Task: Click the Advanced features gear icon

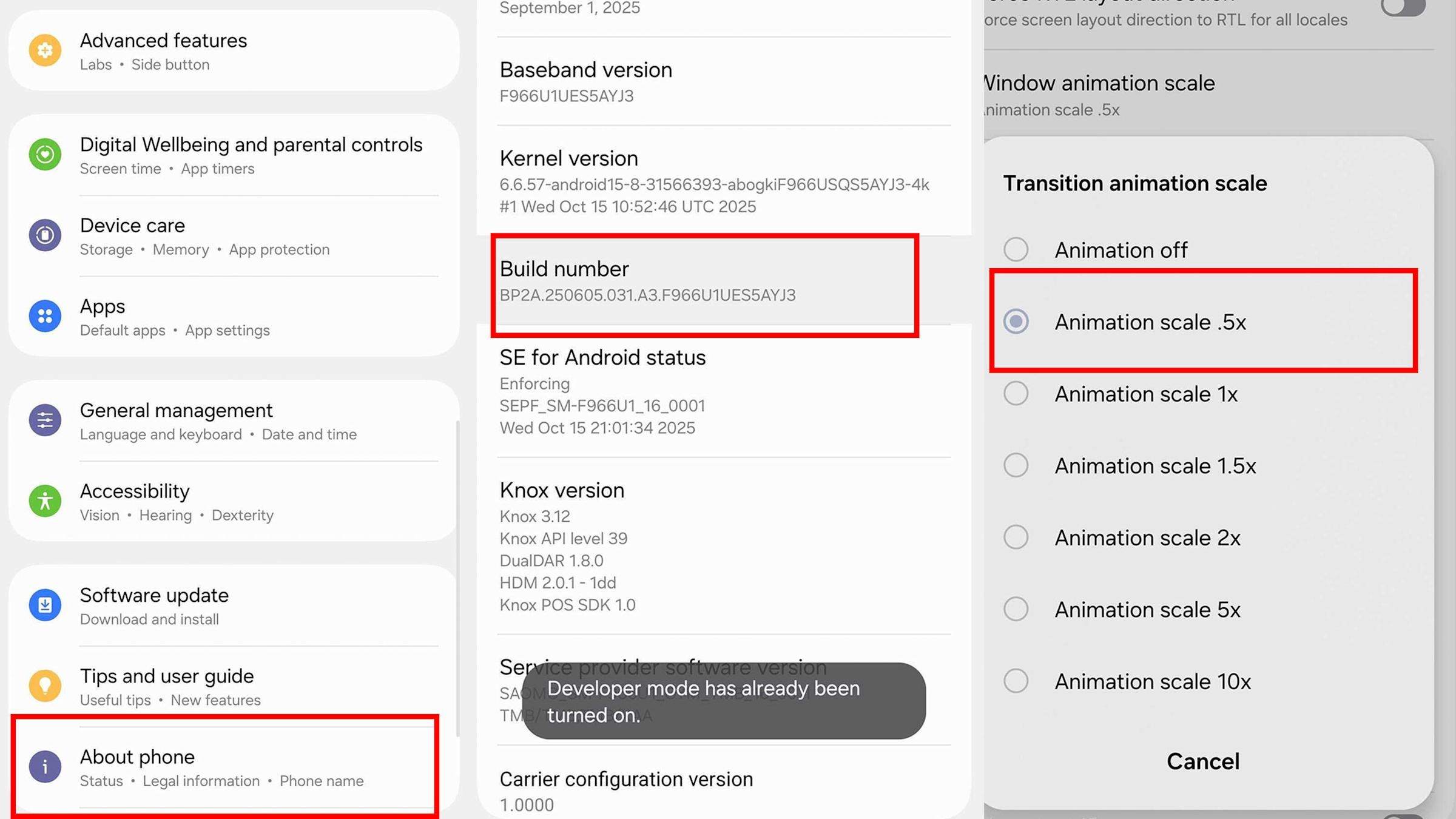Action: (45, 51)
